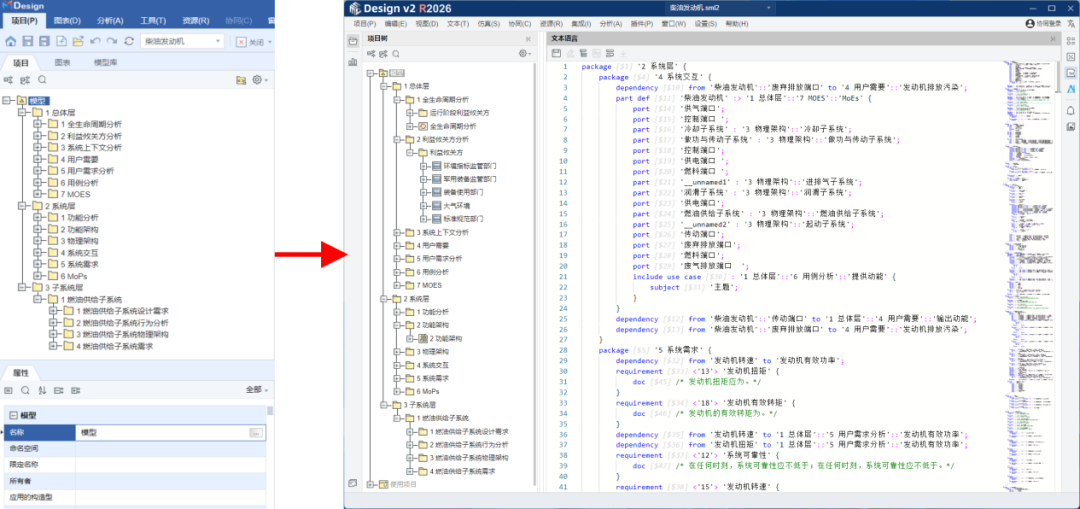Viewport: 1080px width, 509px height.
Task: Click the ellipsis button beside the 名称 field
Action: click(256, 433)
